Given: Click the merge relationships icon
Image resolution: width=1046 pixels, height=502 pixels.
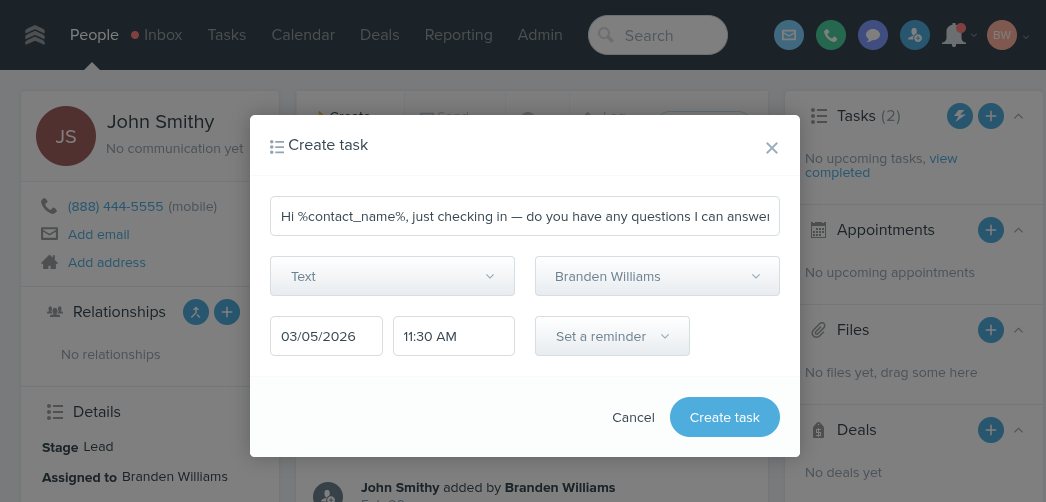Looking at the screenshot, I should [196, 312].
